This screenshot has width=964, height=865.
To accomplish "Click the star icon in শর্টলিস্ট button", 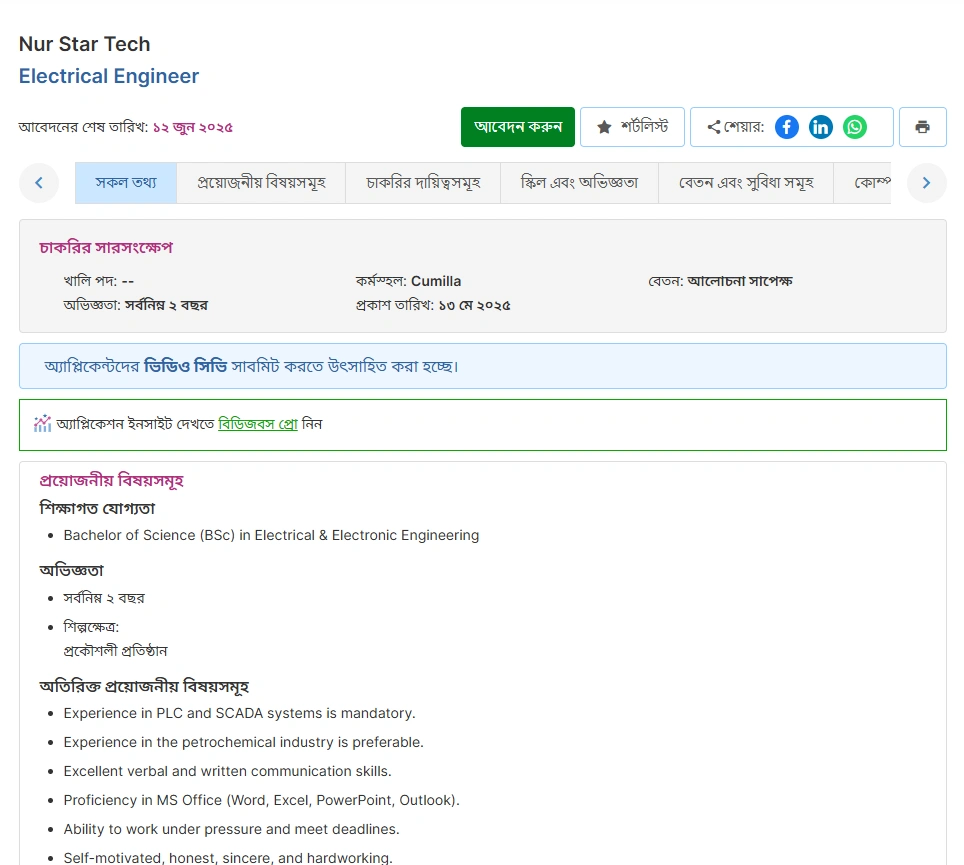I will (604, 127).
